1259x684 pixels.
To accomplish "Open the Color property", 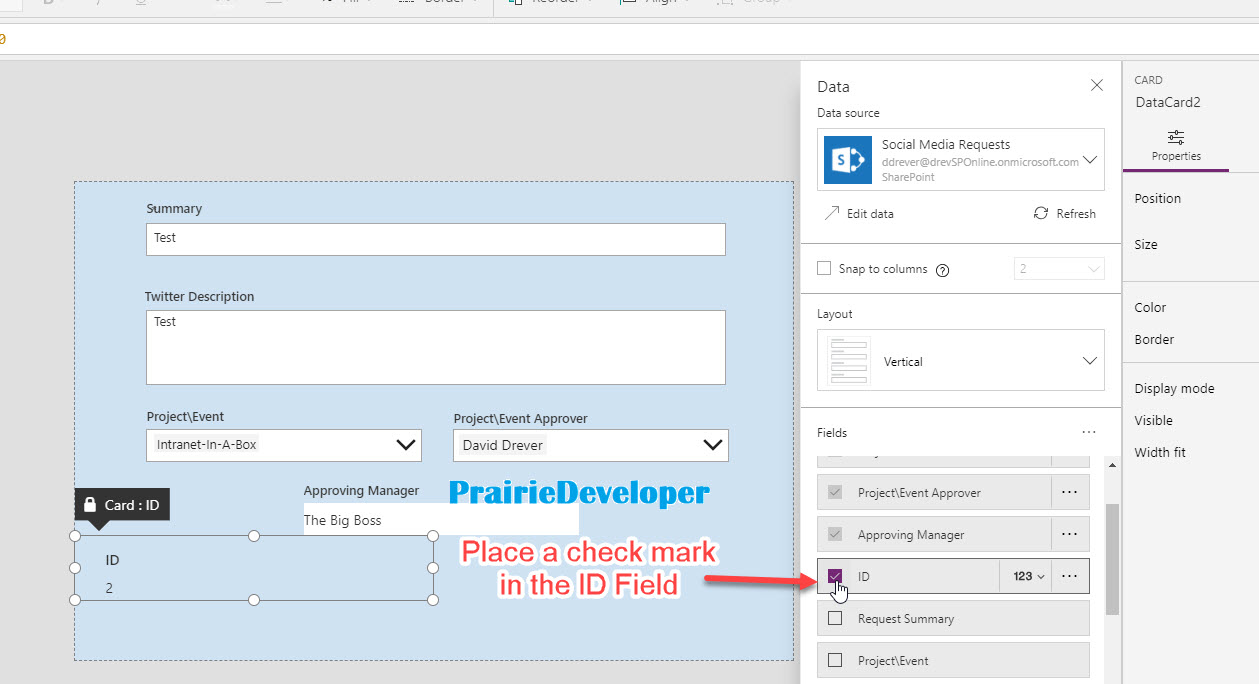I will pyautogui.click(x=1150, y=308).
